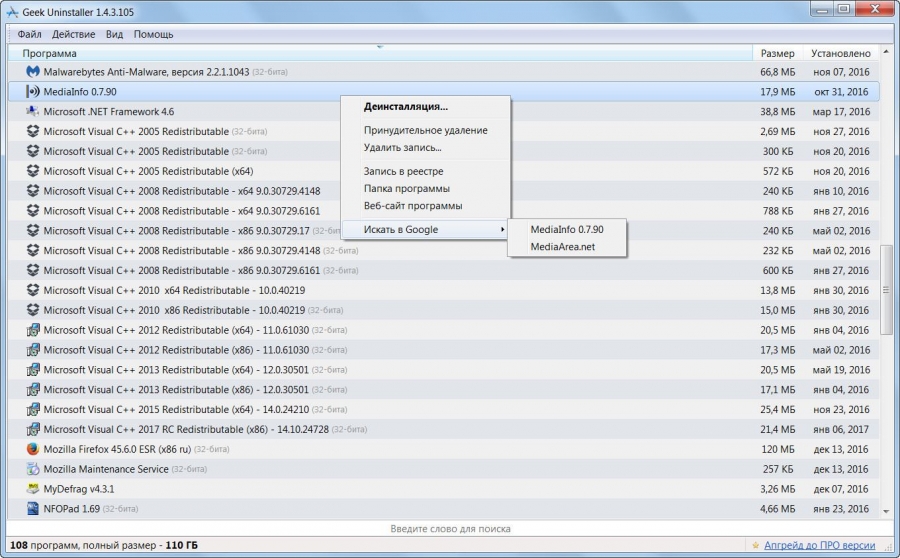Click icon of Visual C++ 2010 x86 Redistributable
Screen dimensions: 900x558
33,310
